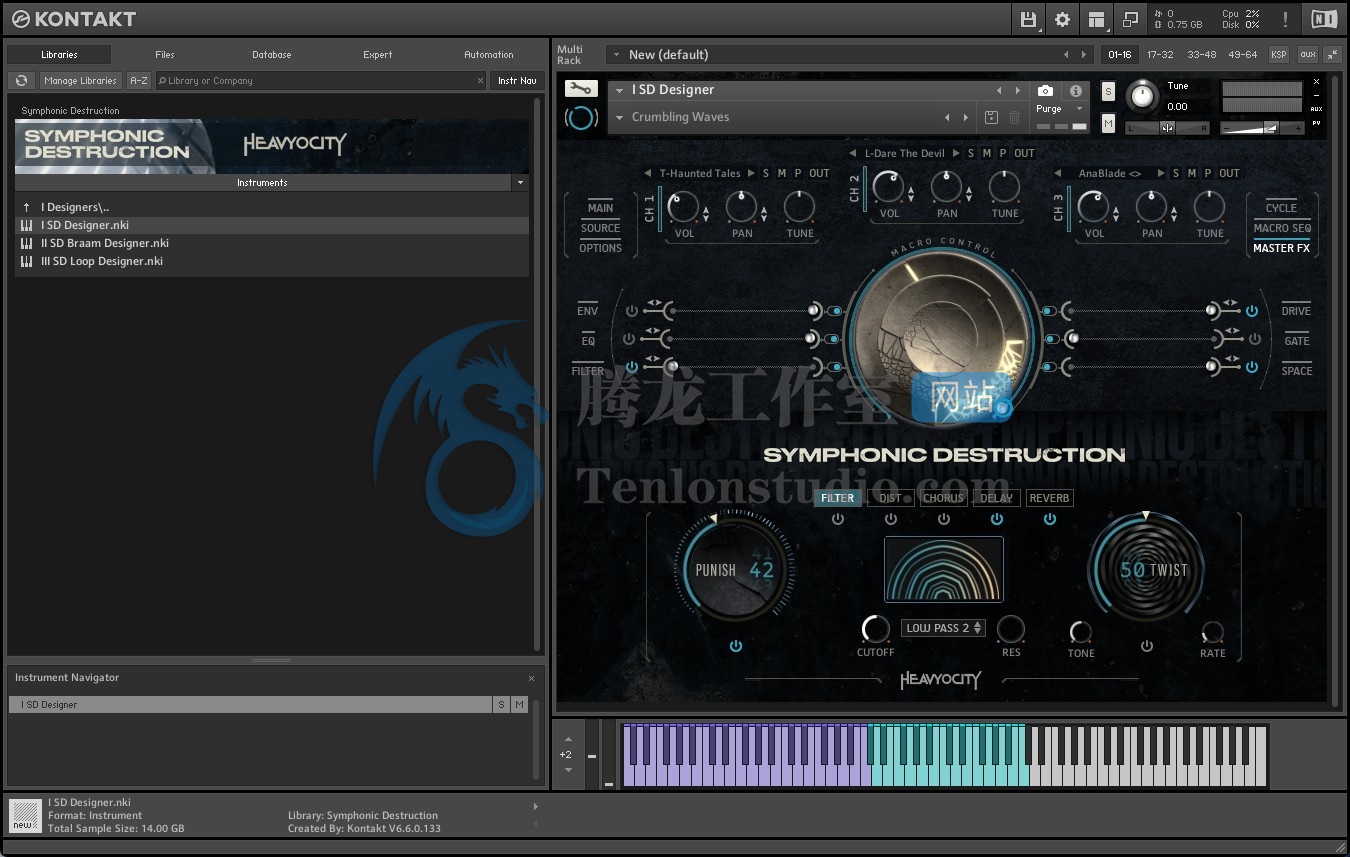Switch to the Expert tab
Screen dimensions: 1350x857
tap(378, 55)
